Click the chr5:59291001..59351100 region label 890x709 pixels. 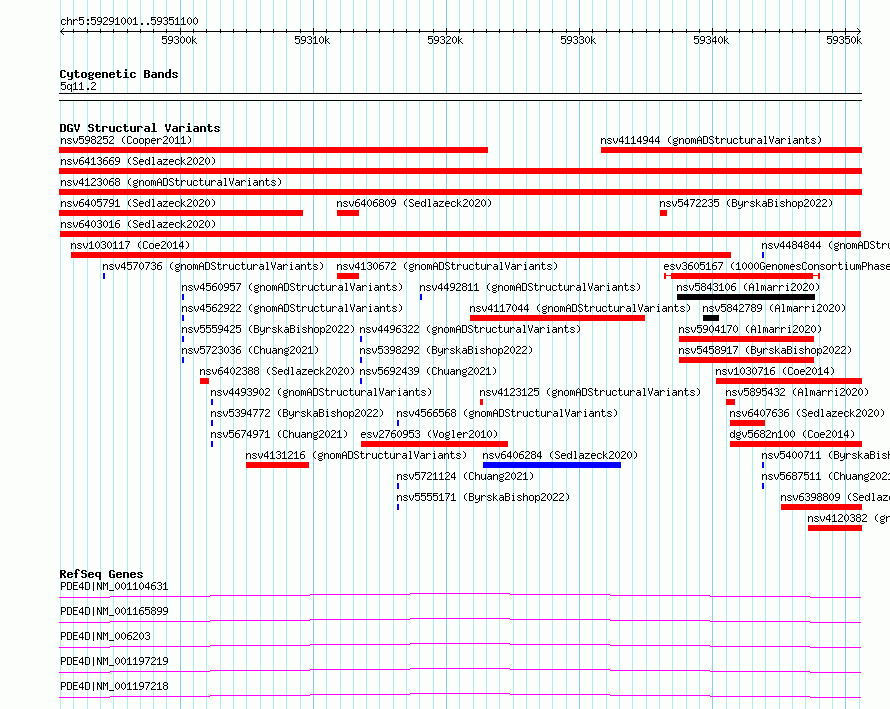click(x=129, y=22)
